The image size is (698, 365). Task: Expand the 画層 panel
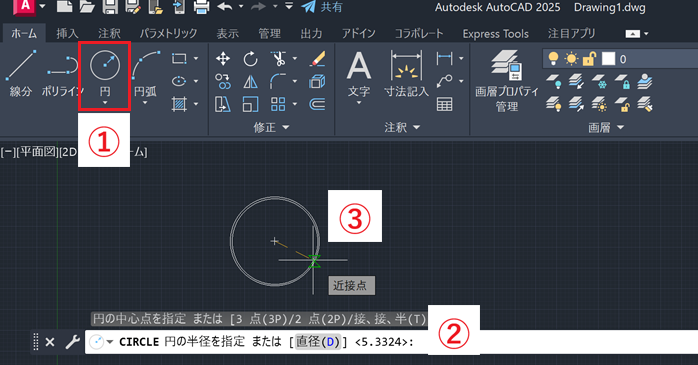(x=606, y=128)
